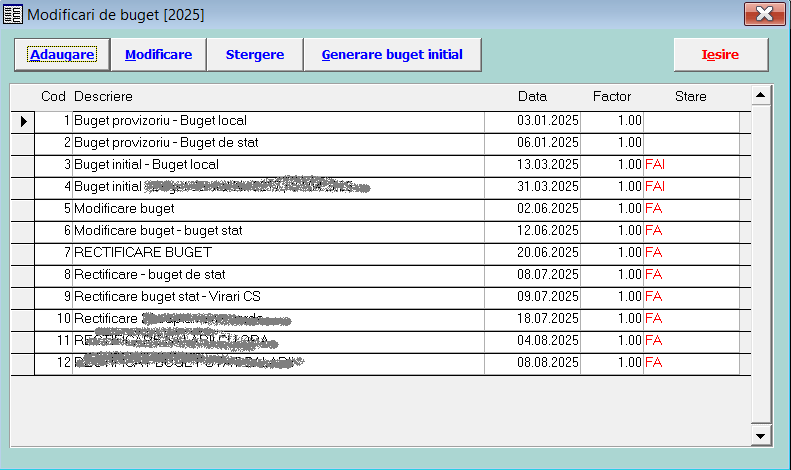This screenshot has height=470, width=791.
Task: Select Rectificare buget stat - Virari CS
Action: [167, 297]
